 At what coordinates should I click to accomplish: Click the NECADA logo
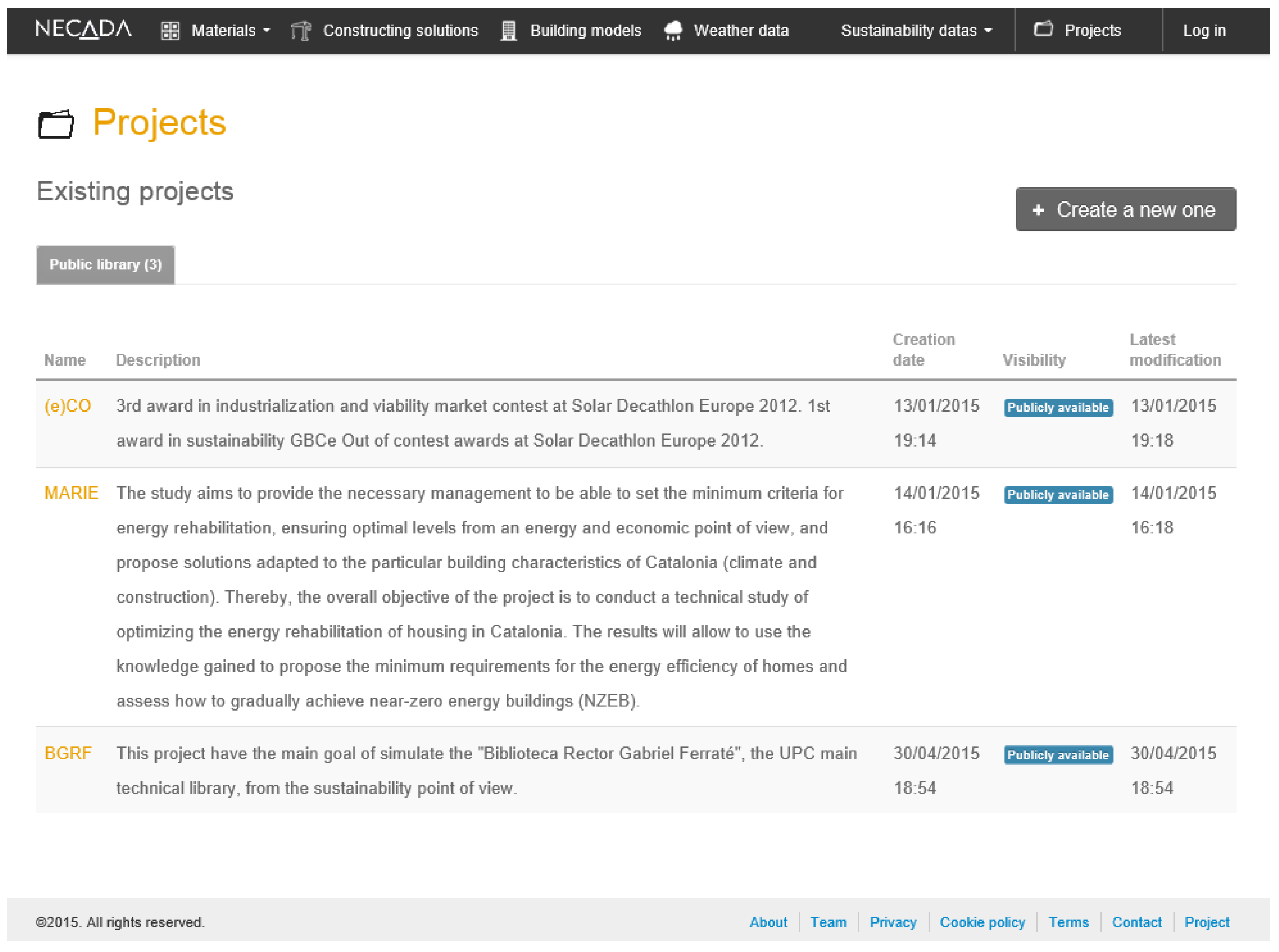[83, 29]
